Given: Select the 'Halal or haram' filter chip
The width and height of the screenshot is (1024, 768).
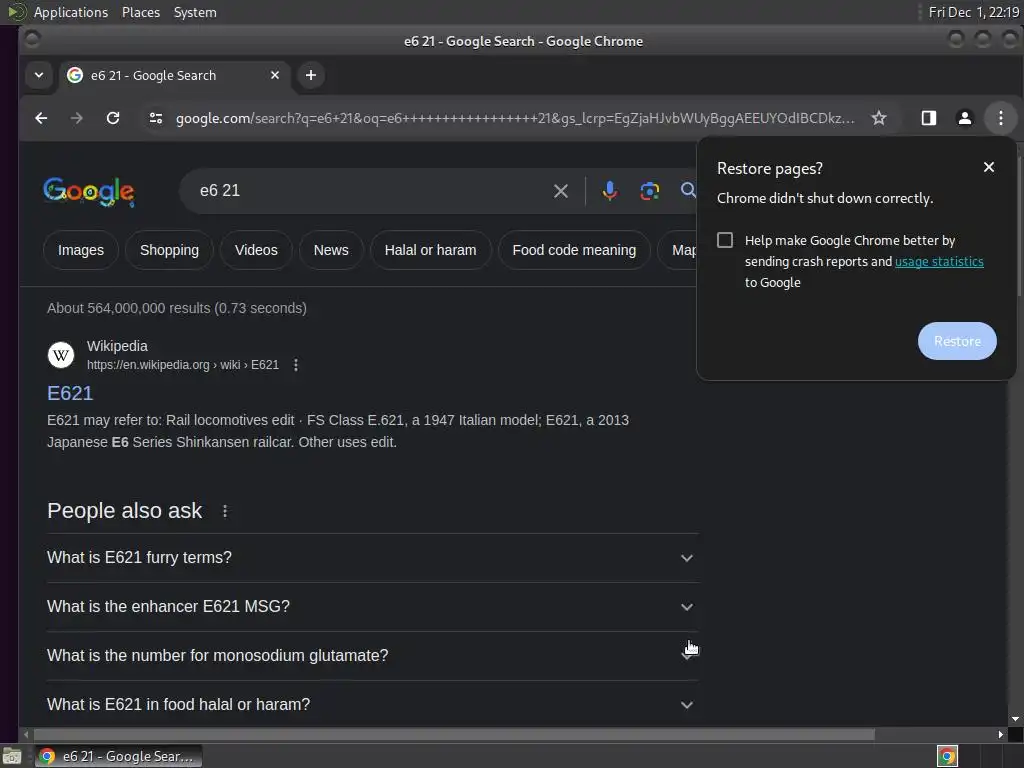Looking at the screenshot, I should [x=430, y=250].
